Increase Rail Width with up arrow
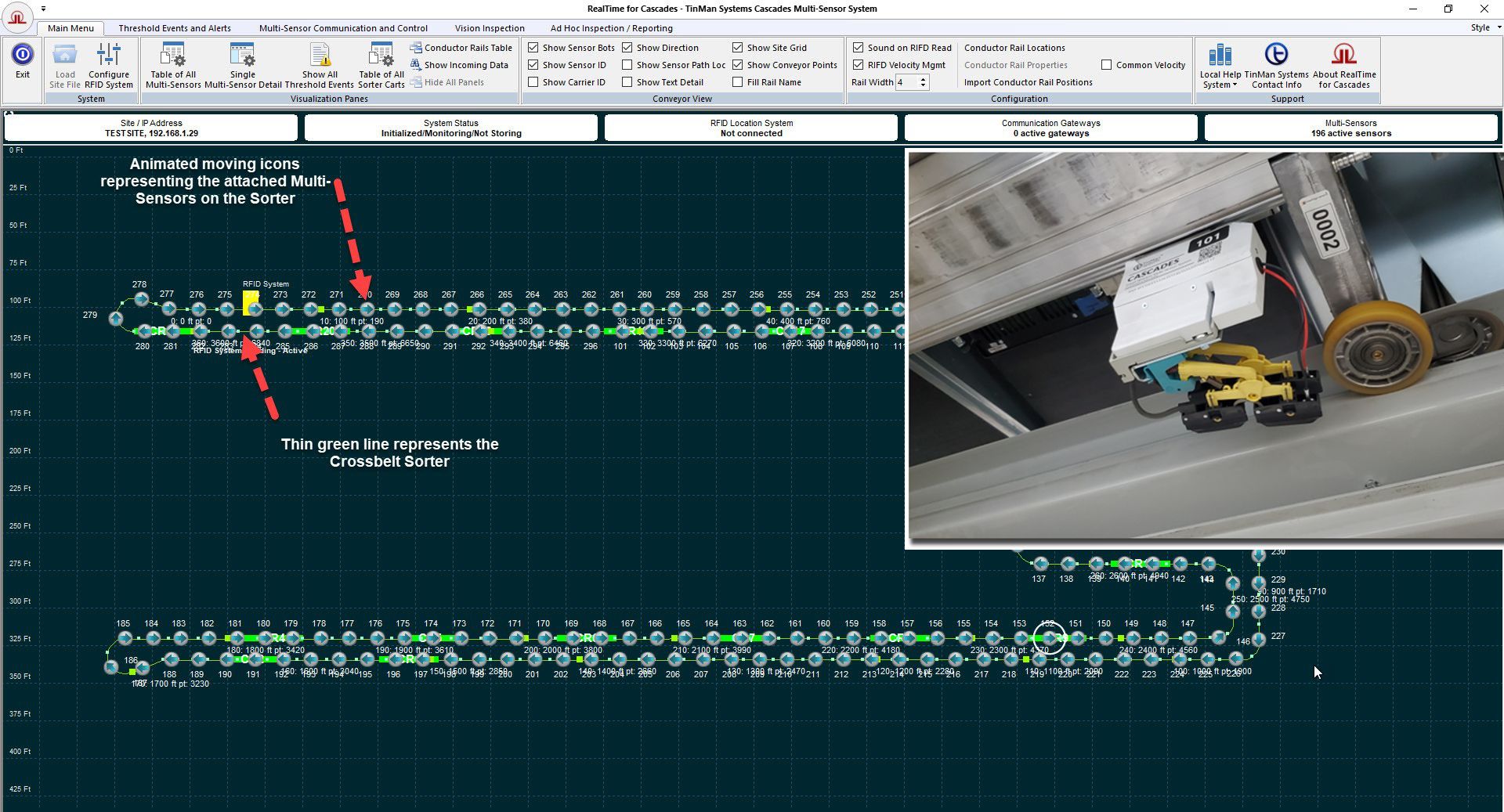This screenshot has width=1504, height=812. coord(924,79)
